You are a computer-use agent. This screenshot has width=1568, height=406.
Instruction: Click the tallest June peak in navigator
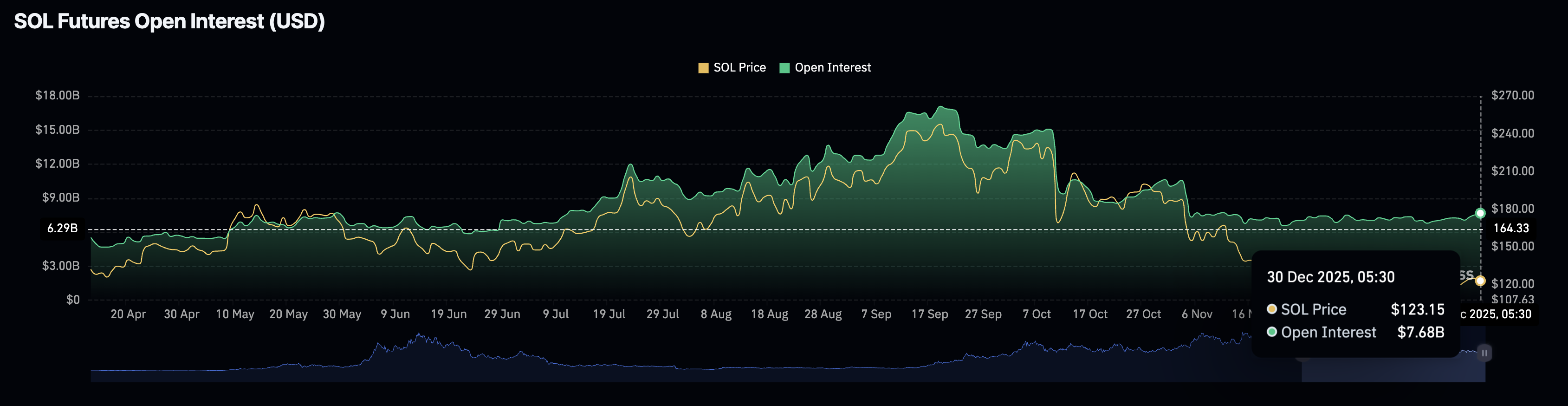point(420,334)
